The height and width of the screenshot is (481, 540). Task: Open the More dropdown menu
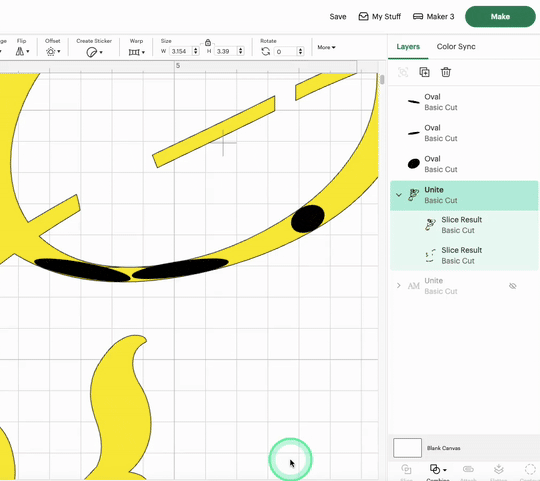326,47
